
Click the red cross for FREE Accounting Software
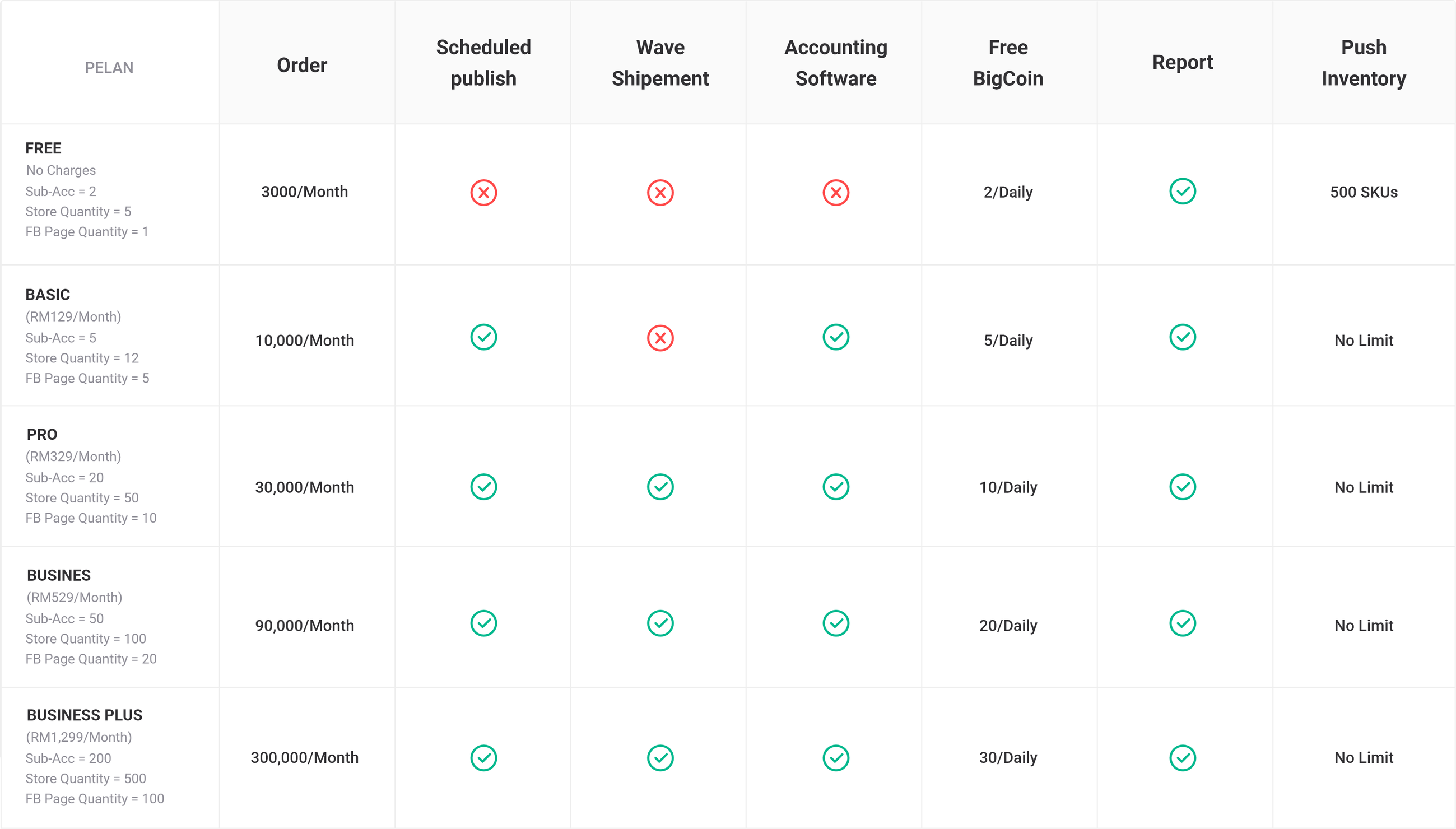pyautogui.click(x=835, y=193)
